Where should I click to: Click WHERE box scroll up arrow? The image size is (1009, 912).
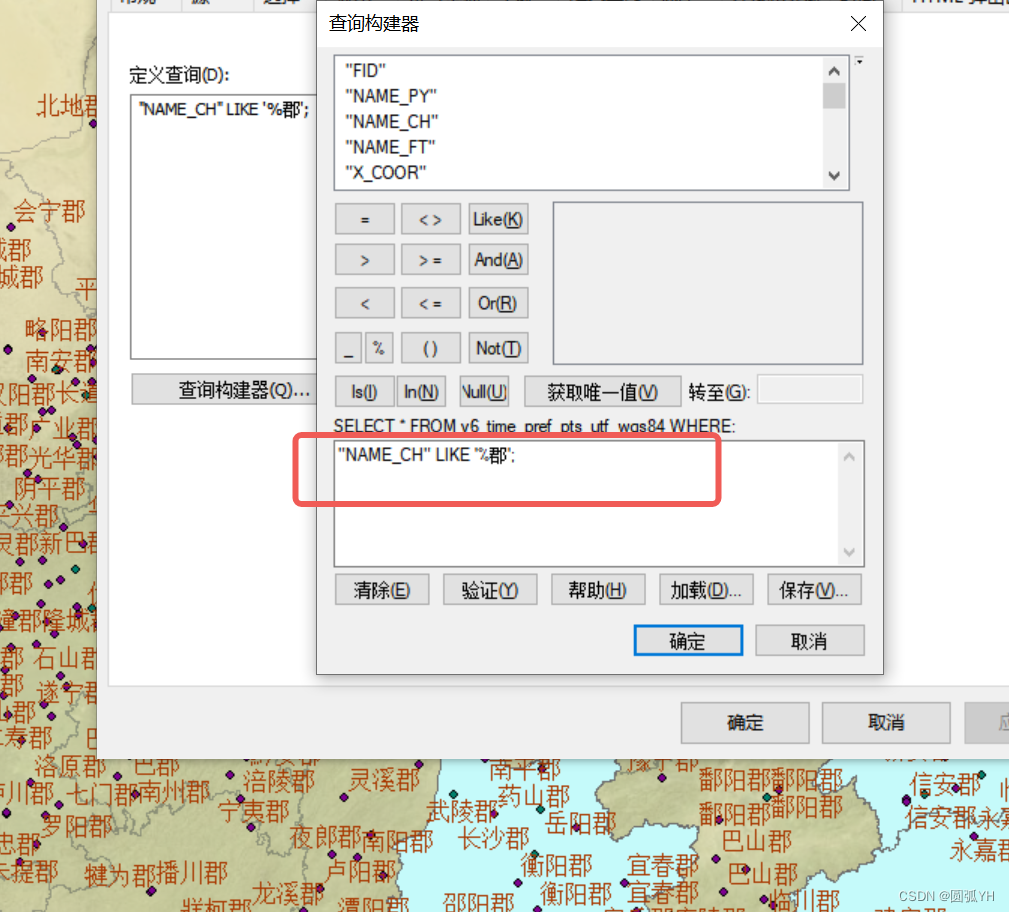(x=849, y=457)
